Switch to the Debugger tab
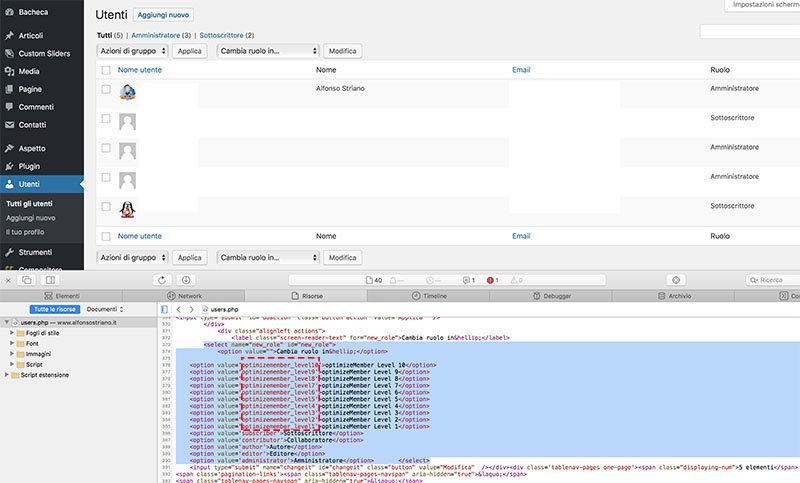This screenshot has height=483, width=800. (x=551, y=296)
